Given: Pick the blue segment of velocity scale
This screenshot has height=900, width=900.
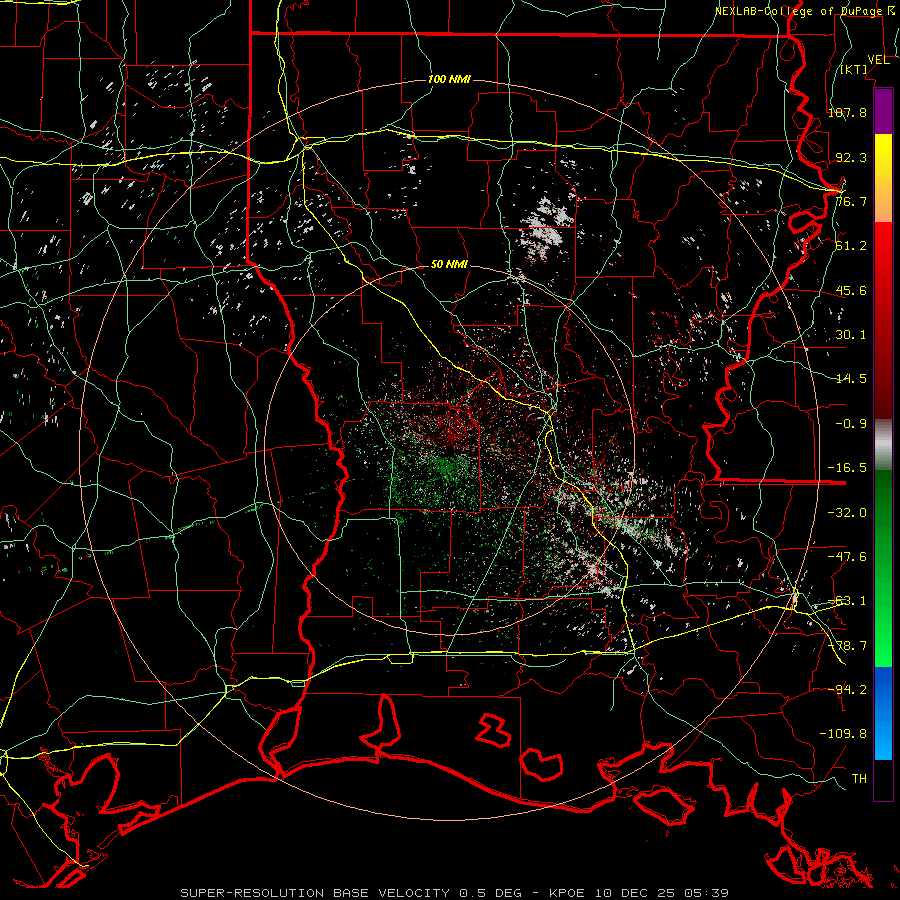Looking at the screenshot, I should click(x=883, y=713).
